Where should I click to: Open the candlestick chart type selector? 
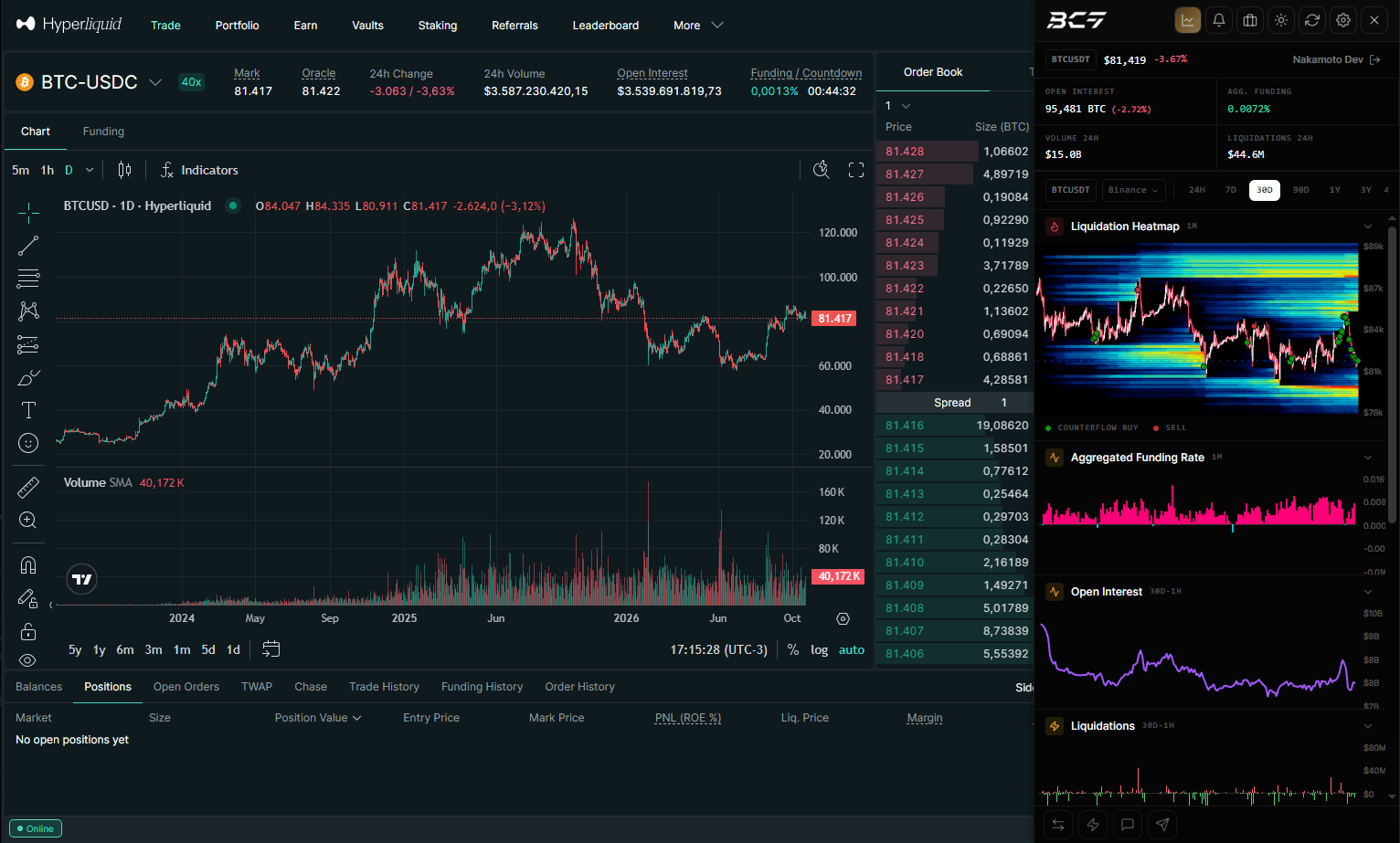coord(125,170)
